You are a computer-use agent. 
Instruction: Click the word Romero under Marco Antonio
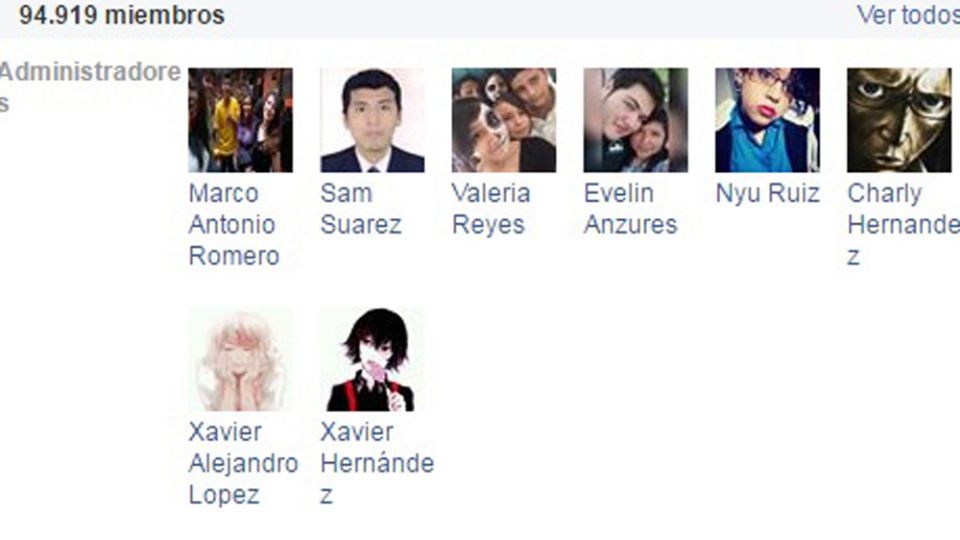pyautogui.click(x=234, y=256)
